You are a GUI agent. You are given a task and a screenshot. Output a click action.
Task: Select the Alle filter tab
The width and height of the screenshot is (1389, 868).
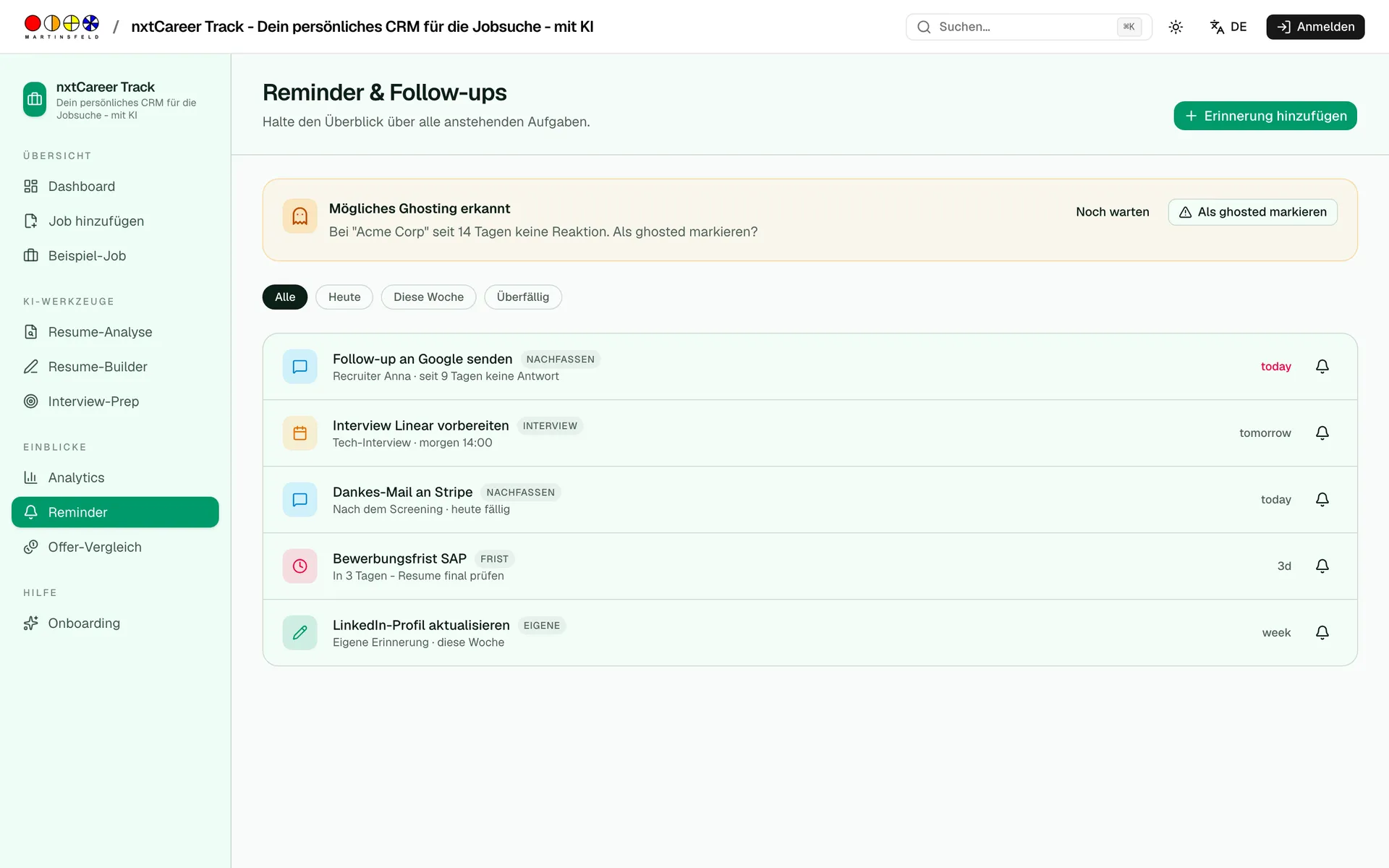coord(285,297)
